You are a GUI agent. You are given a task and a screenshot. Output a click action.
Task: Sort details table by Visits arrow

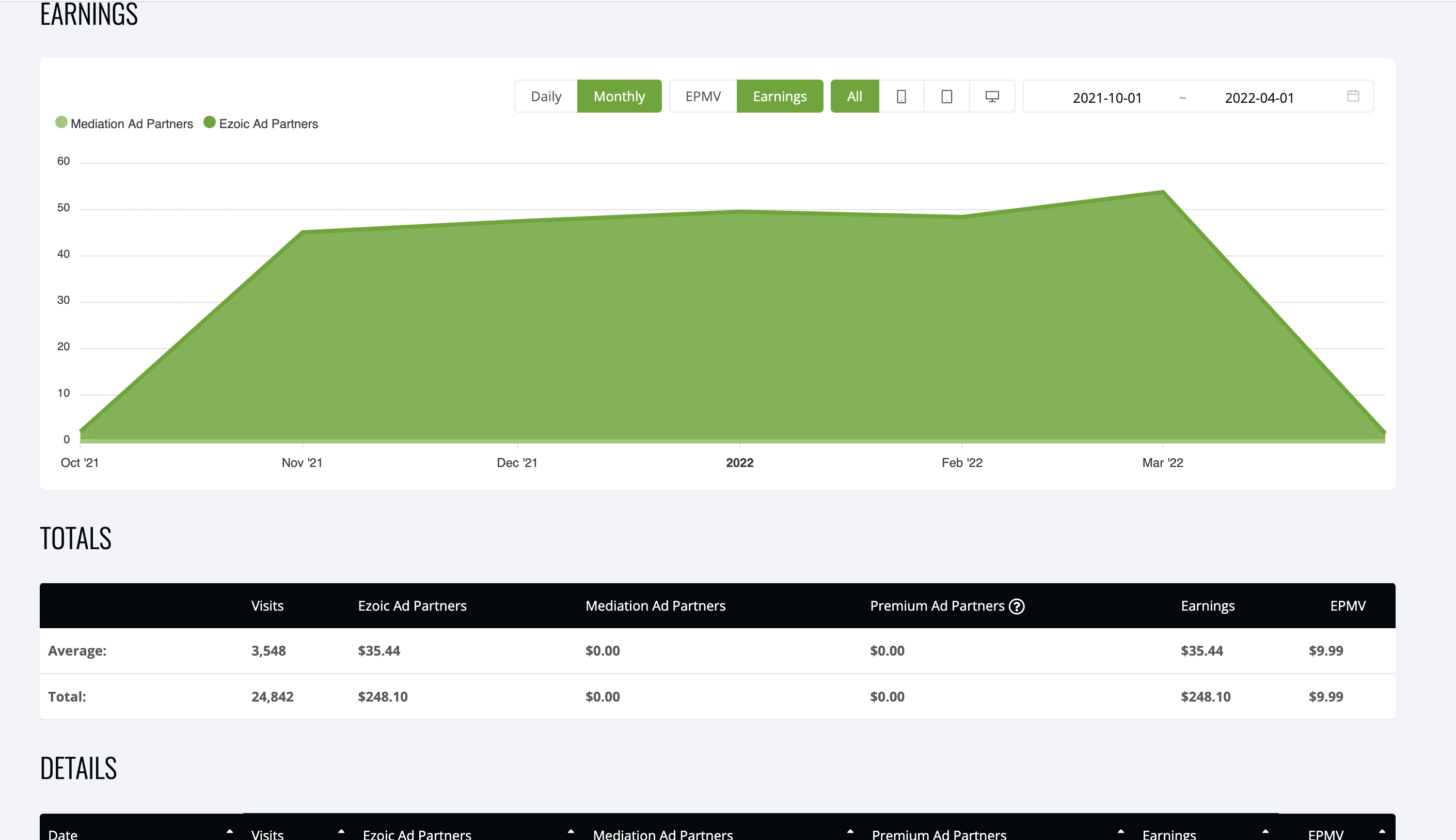point(341,831)
